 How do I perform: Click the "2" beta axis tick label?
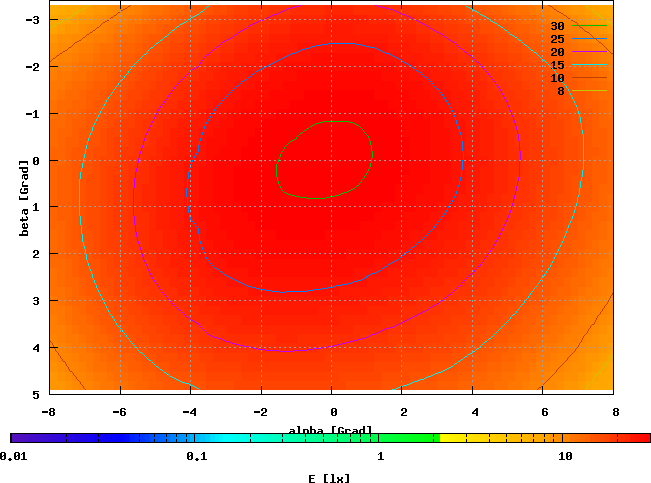36,254
